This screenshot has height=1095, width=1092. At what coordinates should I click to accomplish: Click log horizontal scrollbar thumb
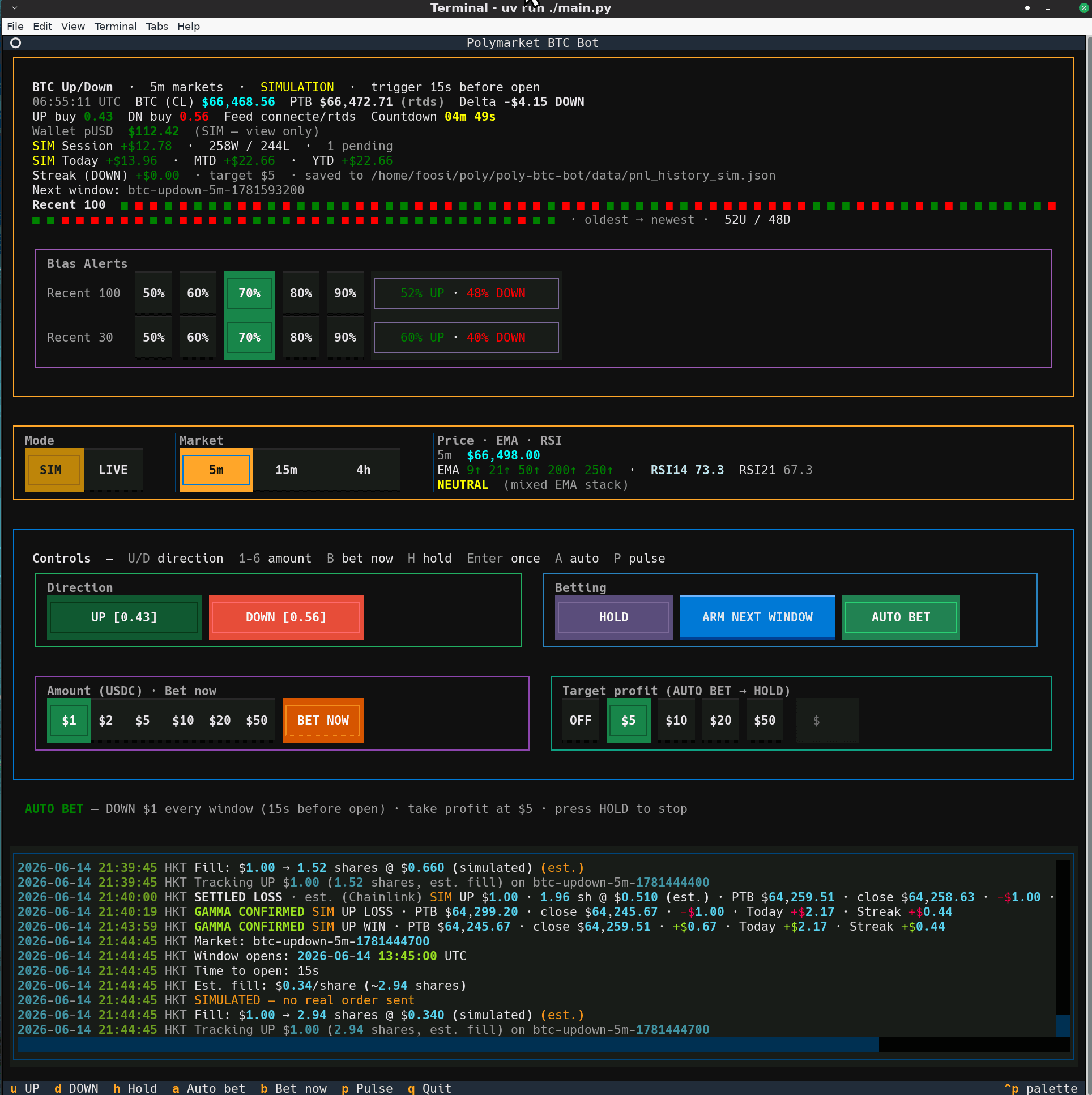coord(447,1045)
